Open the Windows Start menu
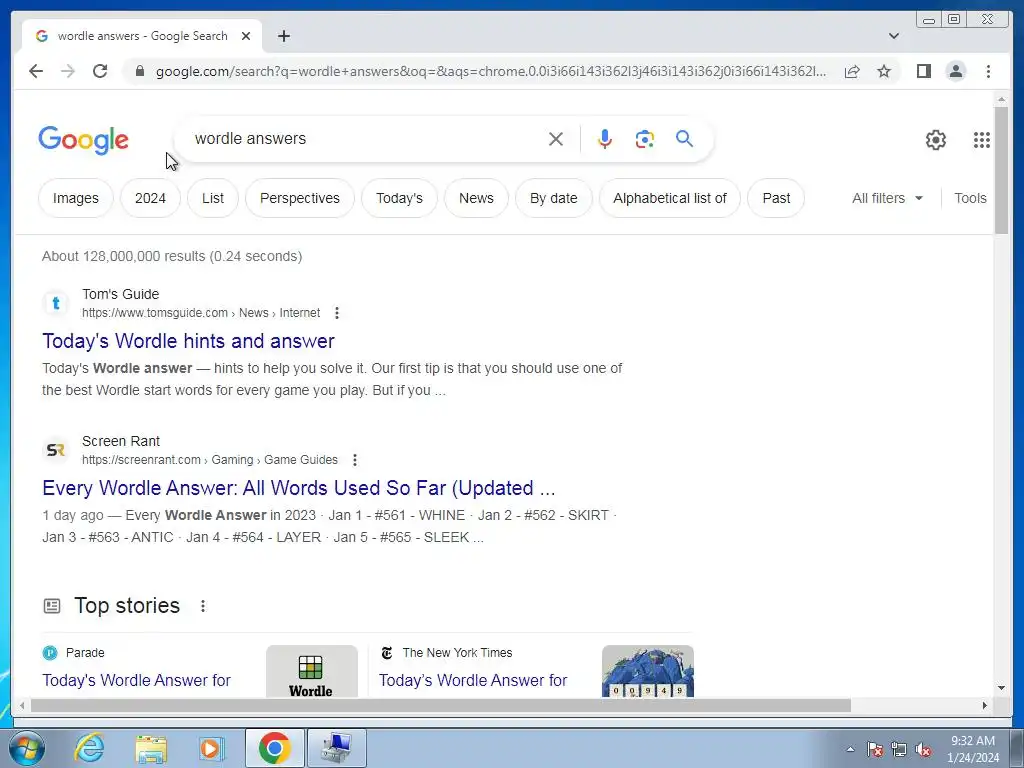 (x=27, y=748)
